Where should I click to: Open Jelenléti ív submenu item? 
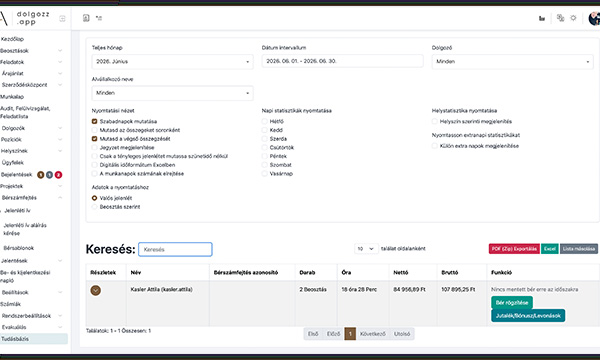click(17, 210)
